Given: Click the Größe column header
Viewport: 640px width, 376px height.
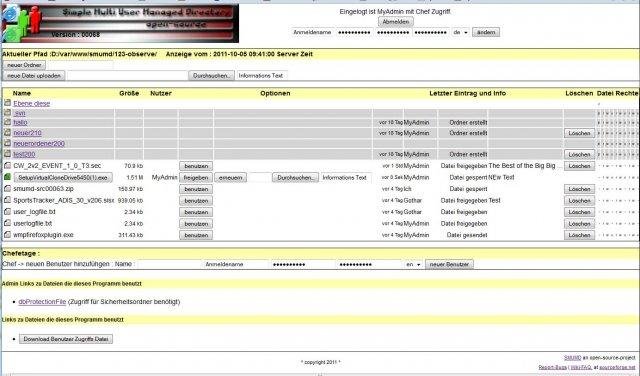Looking at the screenshot, I should (x=129, y=93).
